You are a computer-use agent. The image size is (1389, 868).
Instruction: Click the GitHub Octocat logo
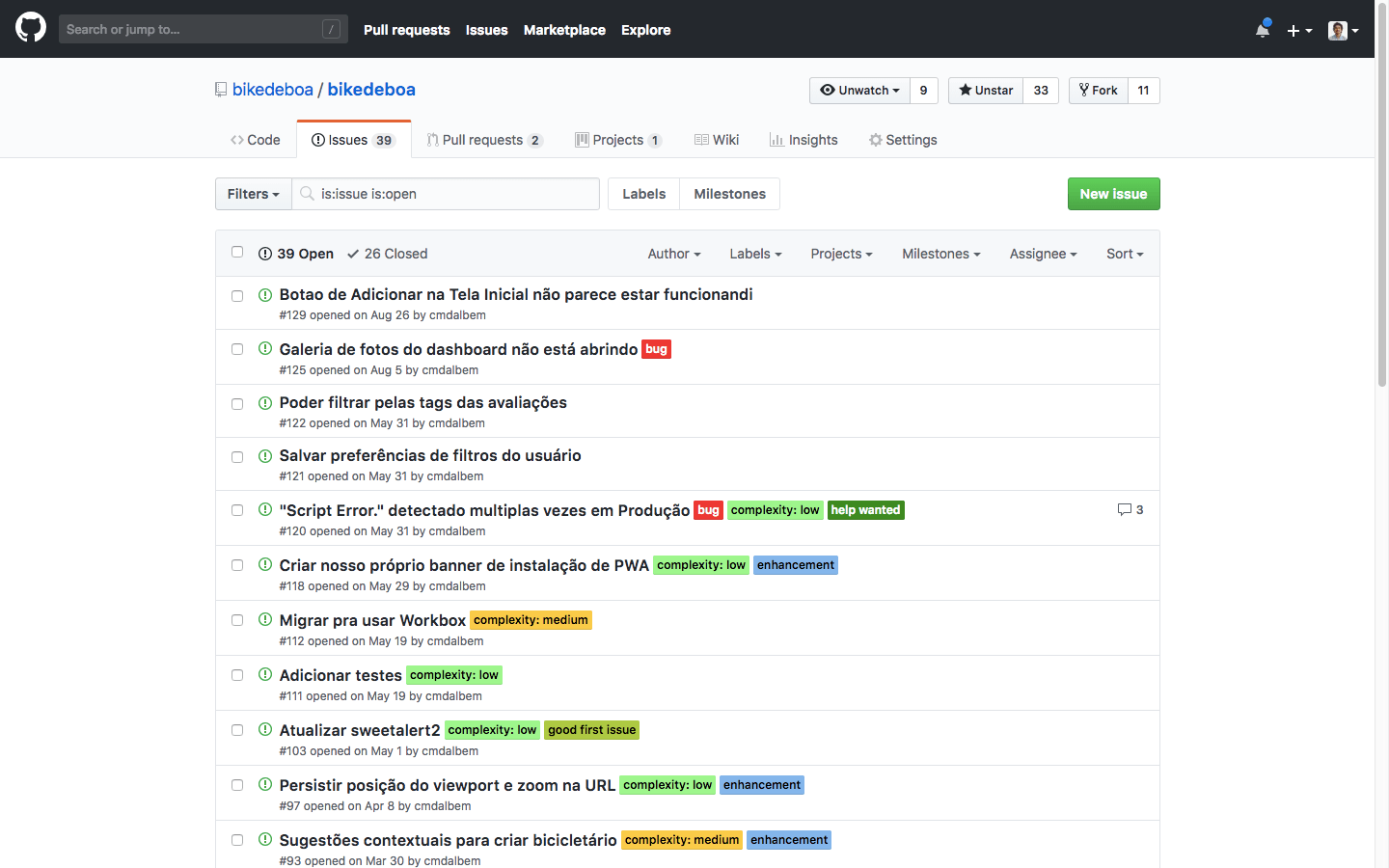coord(31,28)
